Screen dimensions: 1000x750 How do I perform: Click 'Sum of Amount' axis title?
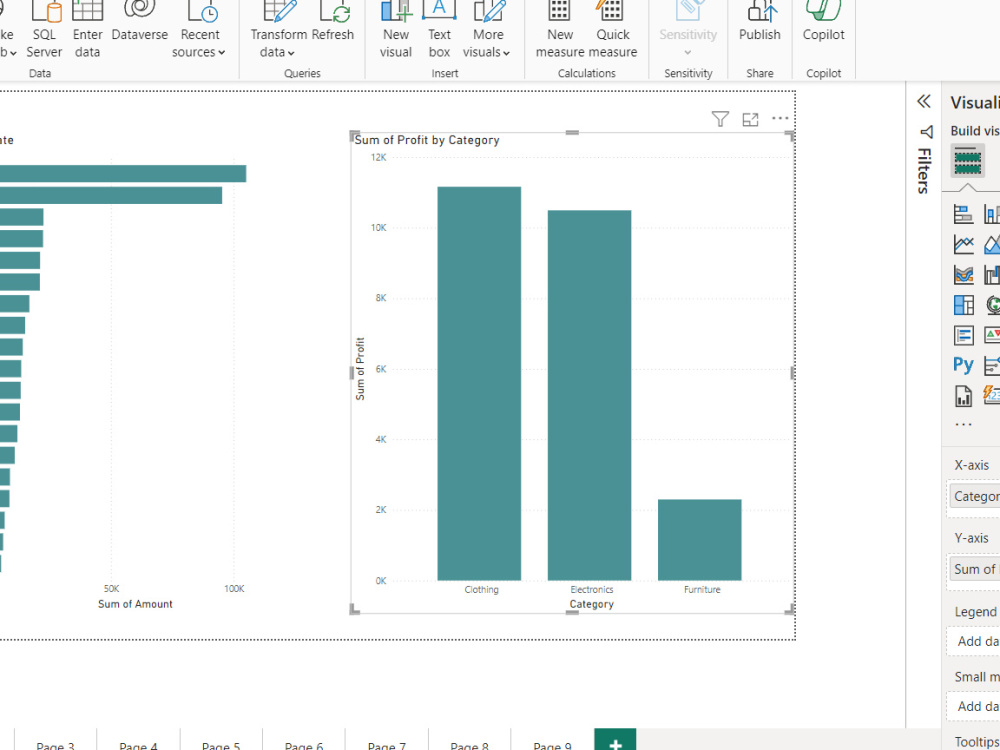(135, 604)
